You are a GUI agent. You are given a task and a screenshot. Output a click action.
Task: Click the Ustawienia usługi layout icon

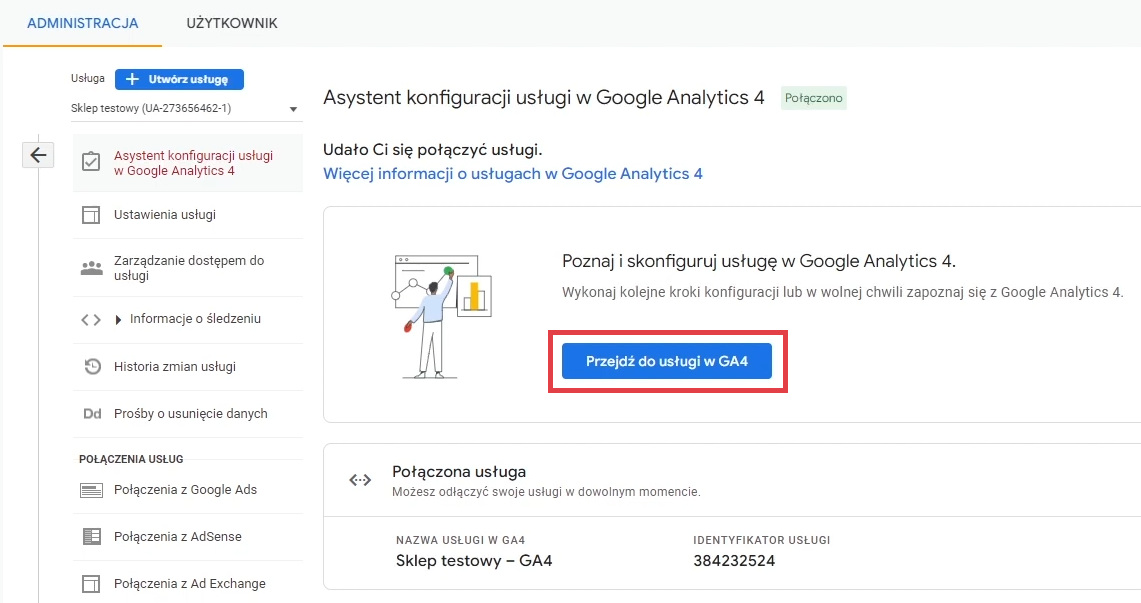[x=91, y=215]
